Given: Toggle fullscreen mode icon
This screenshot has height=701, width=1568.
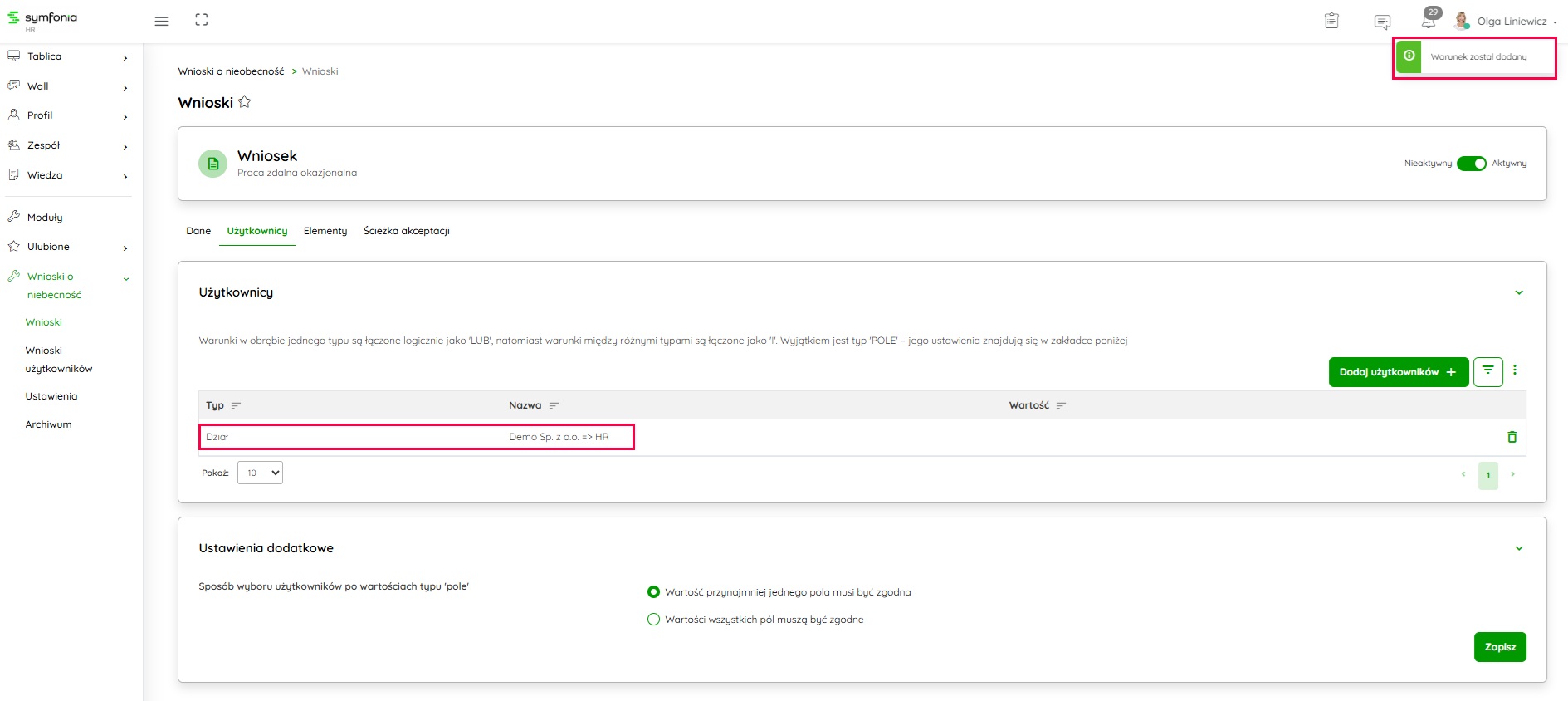Looking at the screenshot, I should (x=202, y=20).
